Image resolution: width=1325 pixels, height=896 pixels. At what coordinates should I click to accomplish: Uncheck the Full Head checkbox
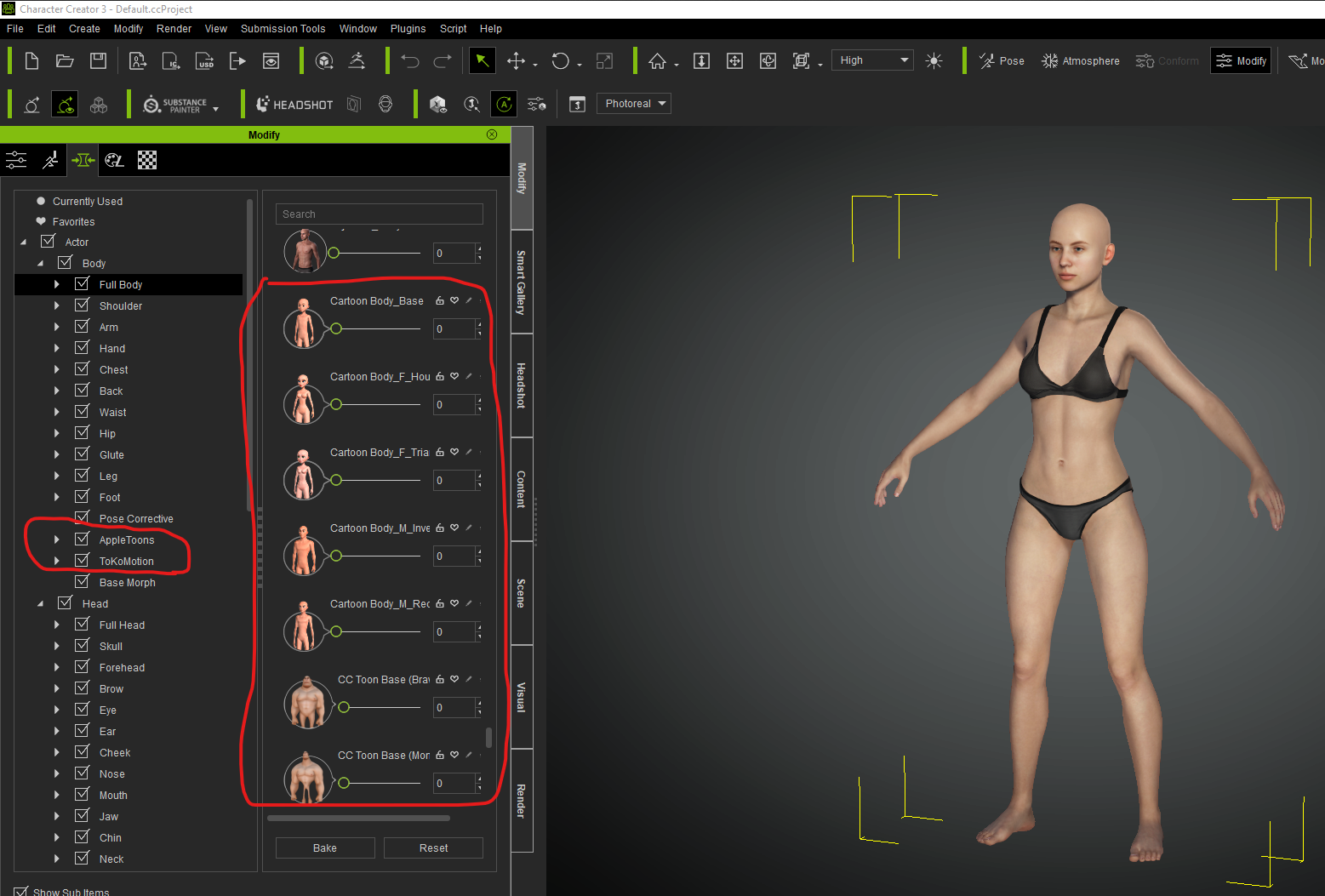coord(83,624)
